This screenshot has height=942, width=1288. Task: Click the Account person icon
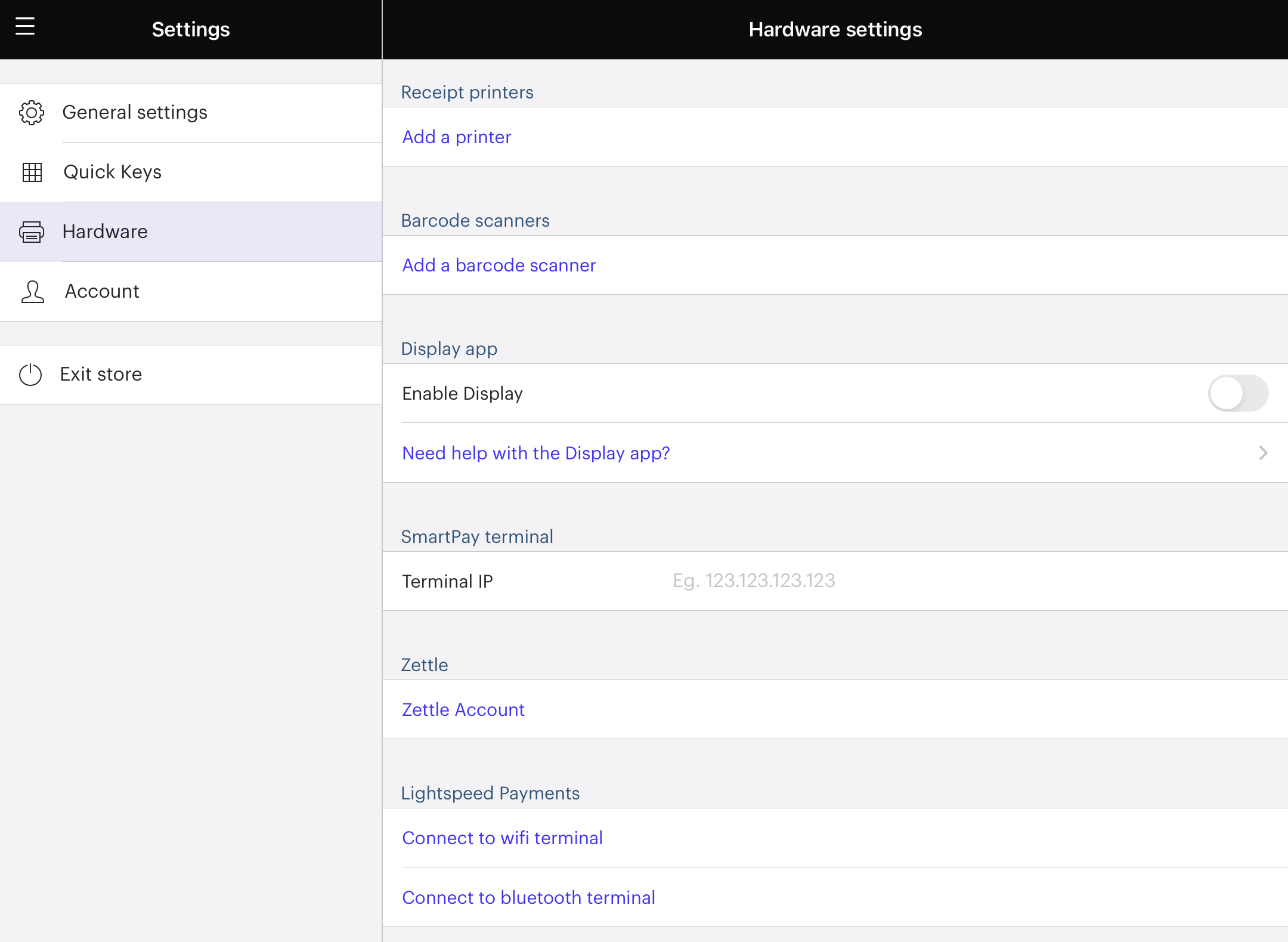tap(32, 292)
